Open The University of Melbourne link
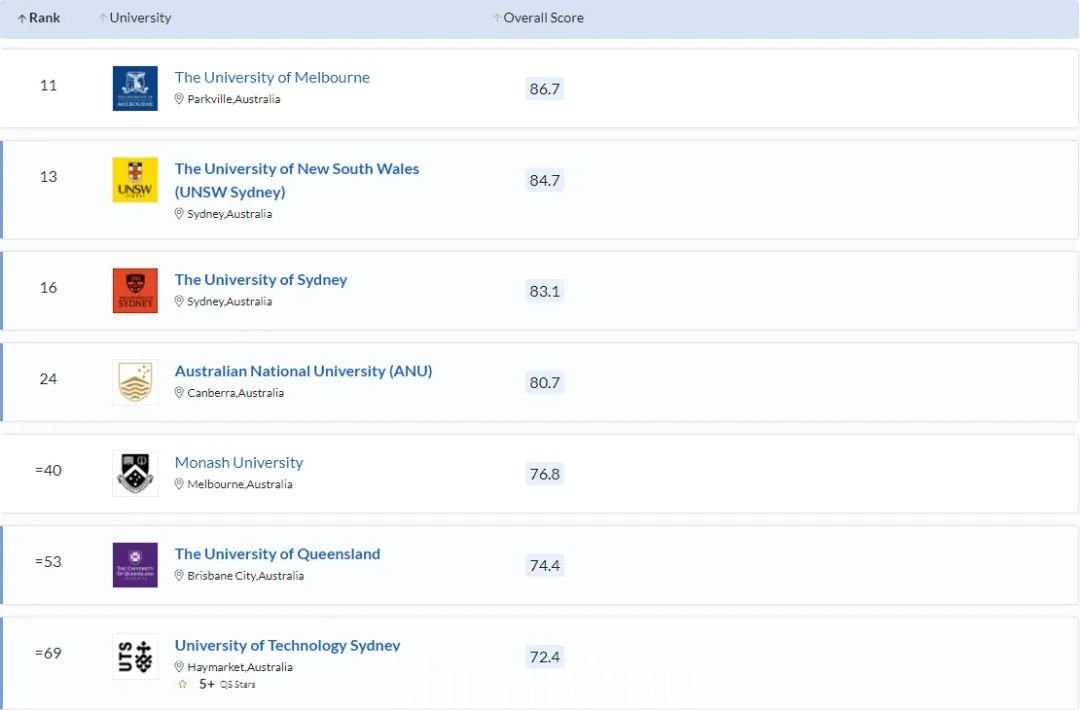Viewport: 1080px width, 710px height. [272, 77]
